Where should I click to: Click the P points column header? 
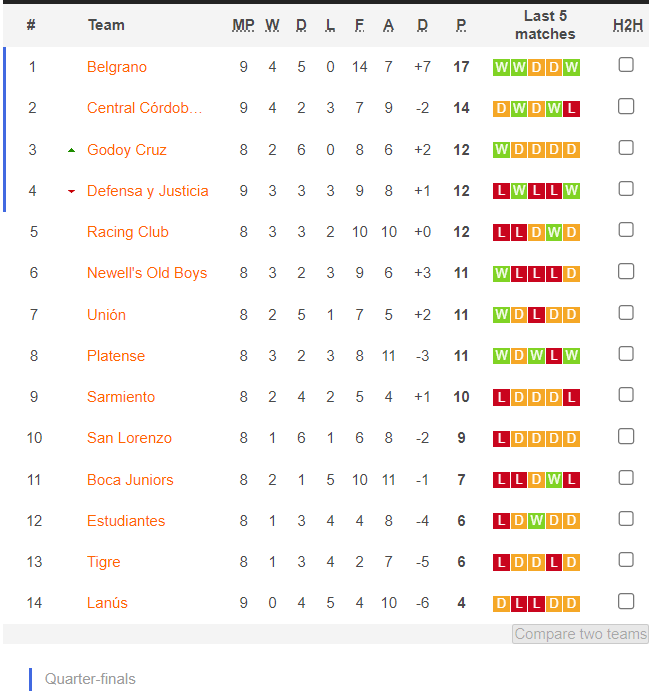[x=461, y=25]
